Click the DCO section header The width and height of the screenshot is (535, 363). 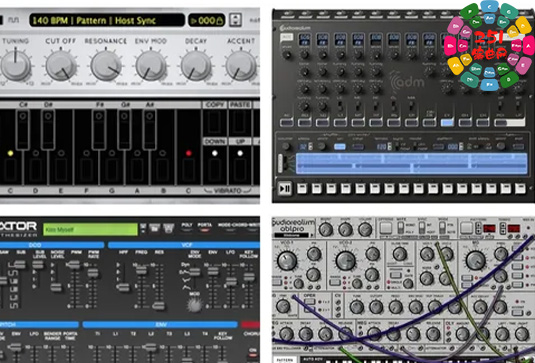point(52,245)
